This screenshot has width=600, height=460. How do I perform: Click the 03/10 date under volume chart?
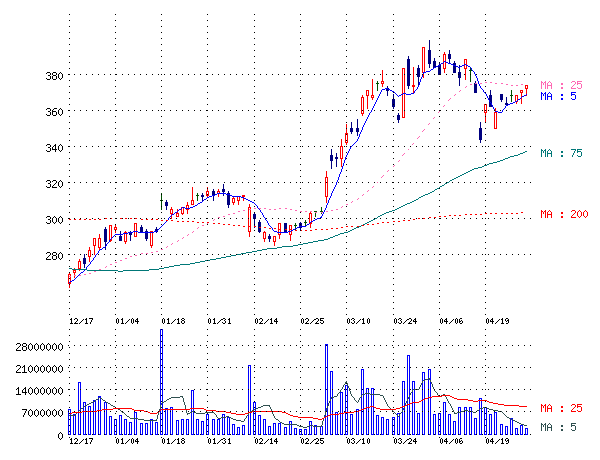(358, 441)
